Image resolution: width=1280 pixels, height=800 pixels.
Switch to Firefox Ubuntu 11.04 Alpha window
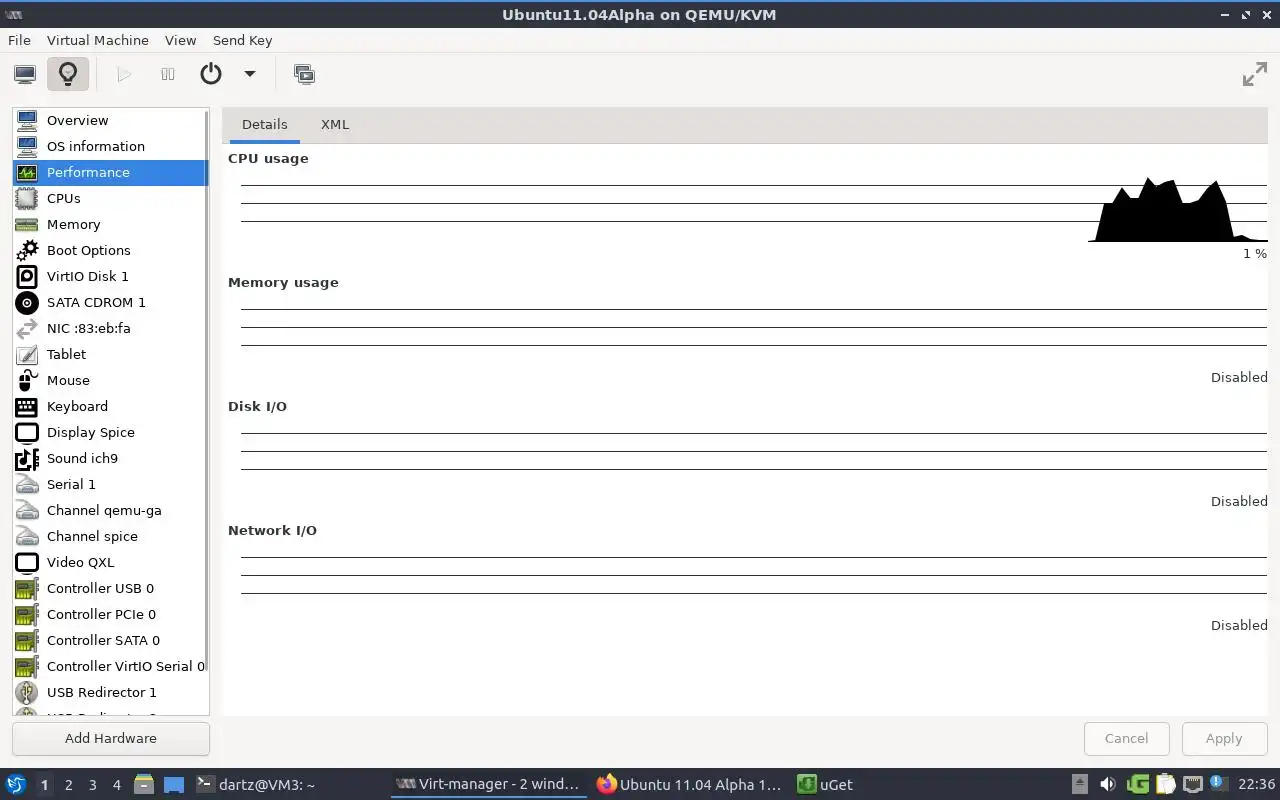[x=689, y=785]
